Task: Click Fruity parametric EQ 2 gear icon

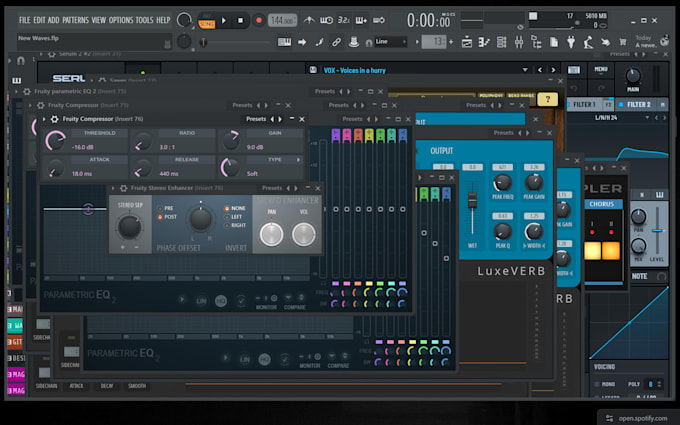Action: [27, 92]
